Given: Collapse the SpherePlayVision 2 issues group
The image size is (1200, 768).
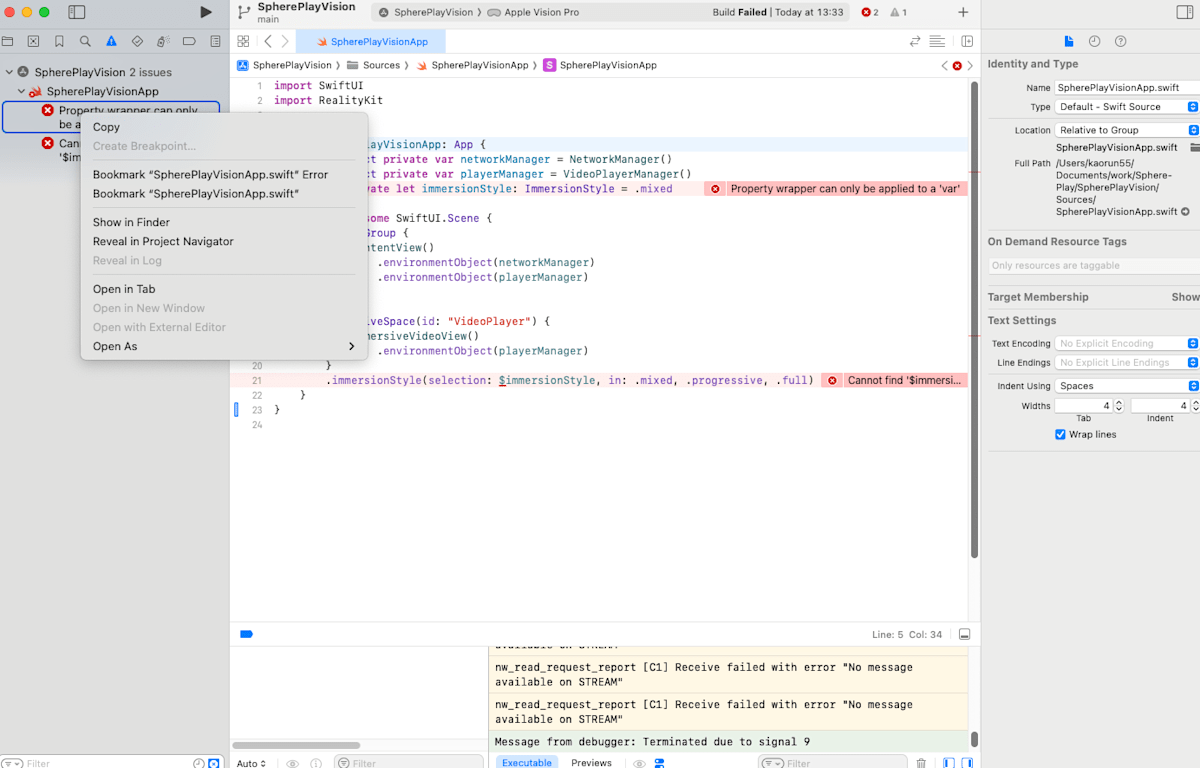Looking at the screenshot, I should coord(9,72).
